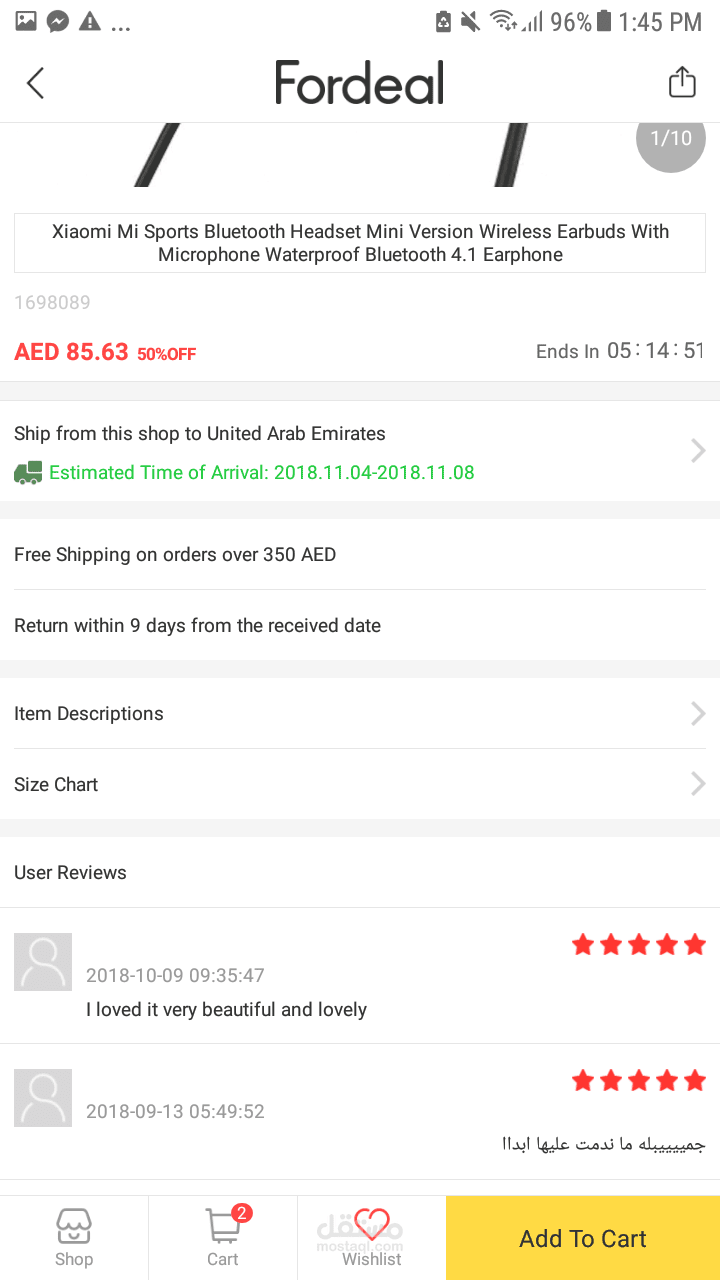Tap first reviewer's avatar icon
This screenshot has height=1280, width=720.
click(x=43, y=962)
